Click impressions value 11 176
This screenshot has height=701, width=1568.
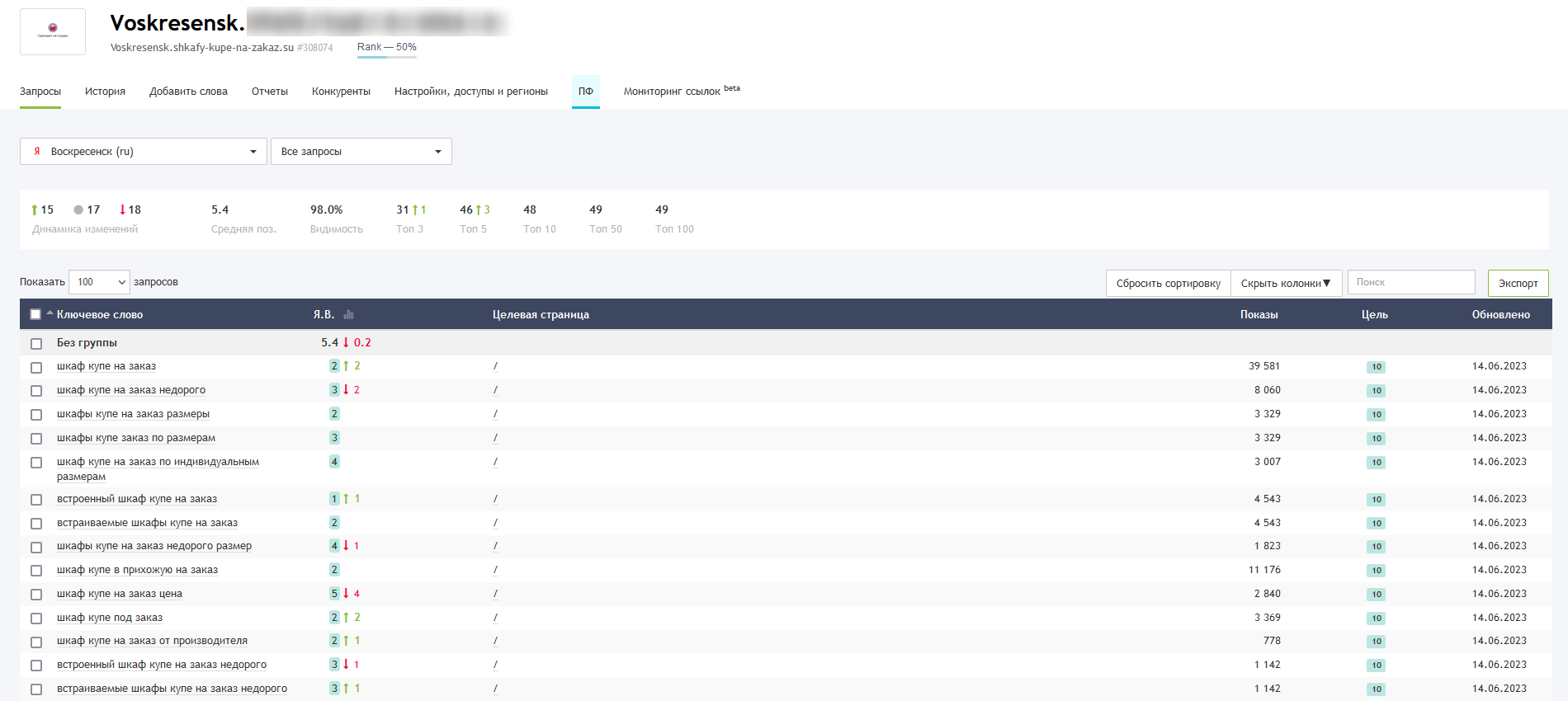click(1264, 570)
